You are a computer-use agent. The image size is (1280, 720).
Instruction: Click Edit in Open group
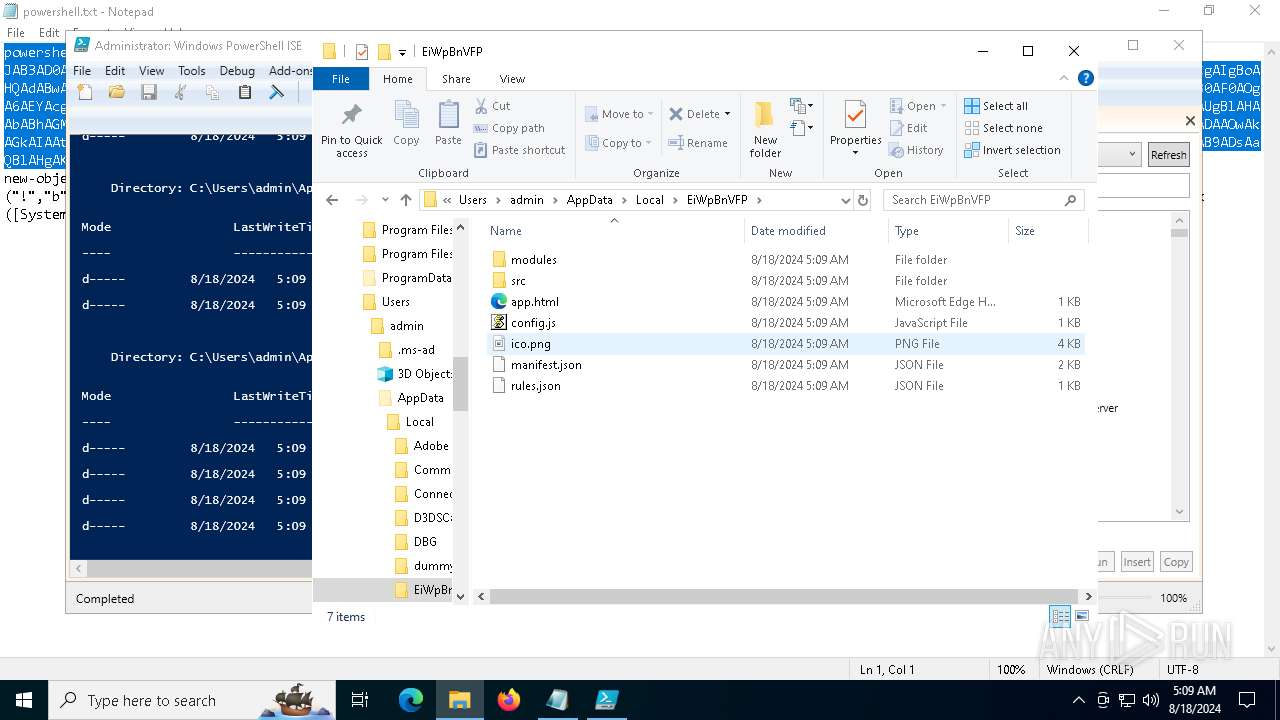tap(909, 128)
